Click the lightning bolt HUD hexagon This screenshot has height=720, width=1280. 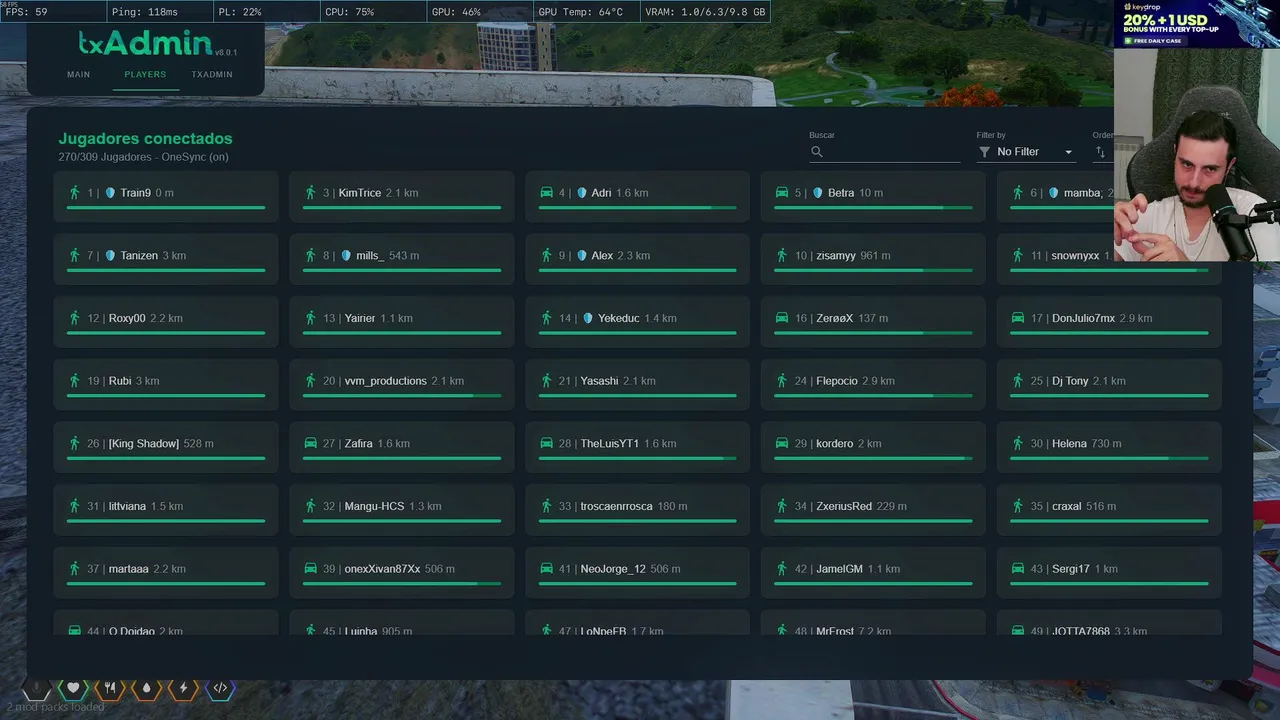[184, 688]
